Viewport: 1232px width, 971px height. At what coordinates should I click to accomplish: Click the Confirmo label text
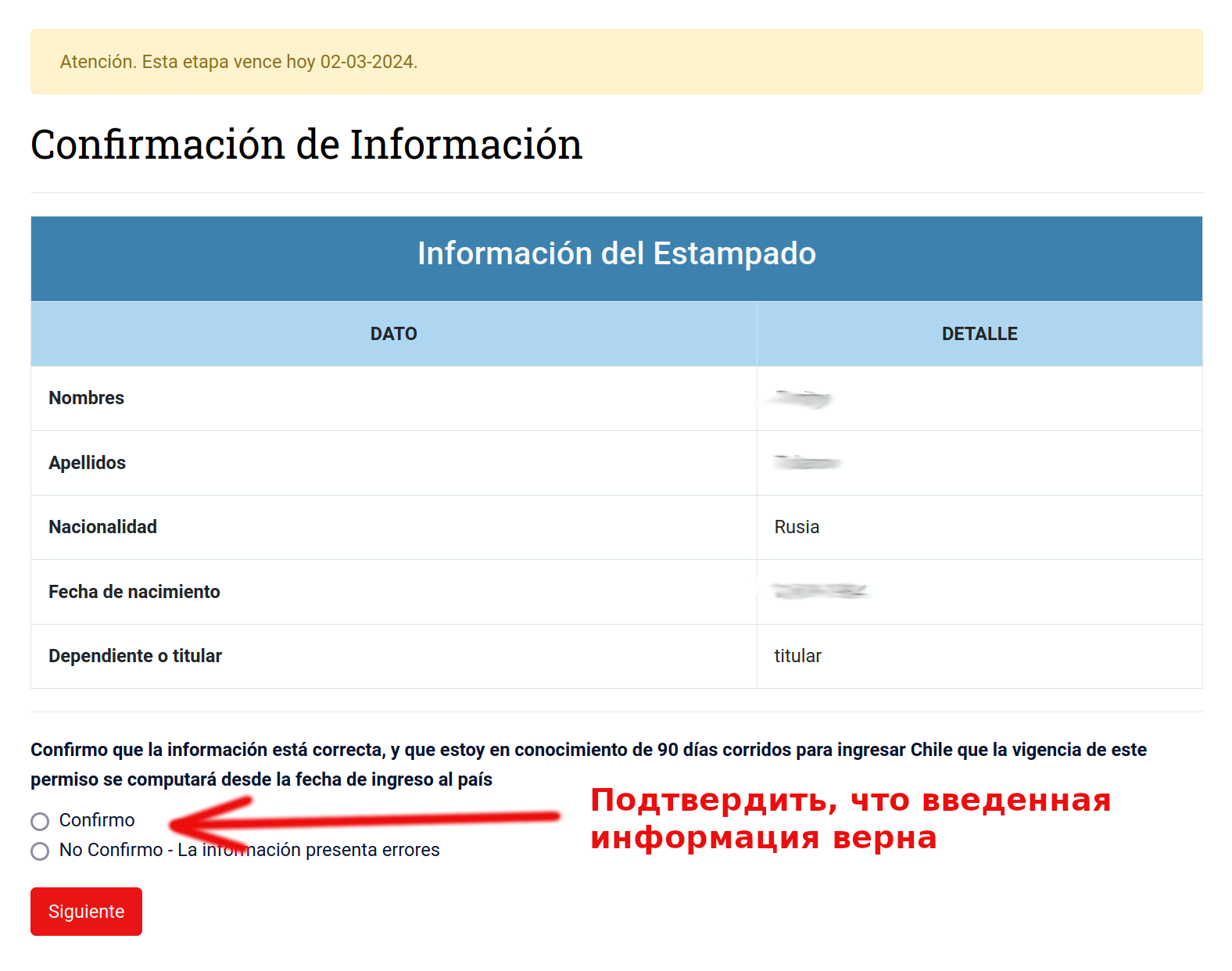(x=97, y=820)
